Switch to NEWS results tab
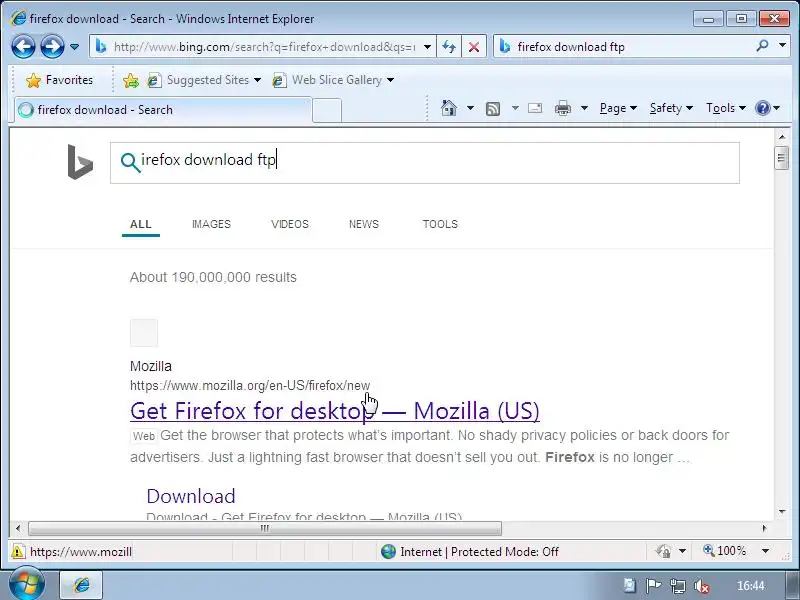Viewport: 800px width, 600px height. point(364,224)
